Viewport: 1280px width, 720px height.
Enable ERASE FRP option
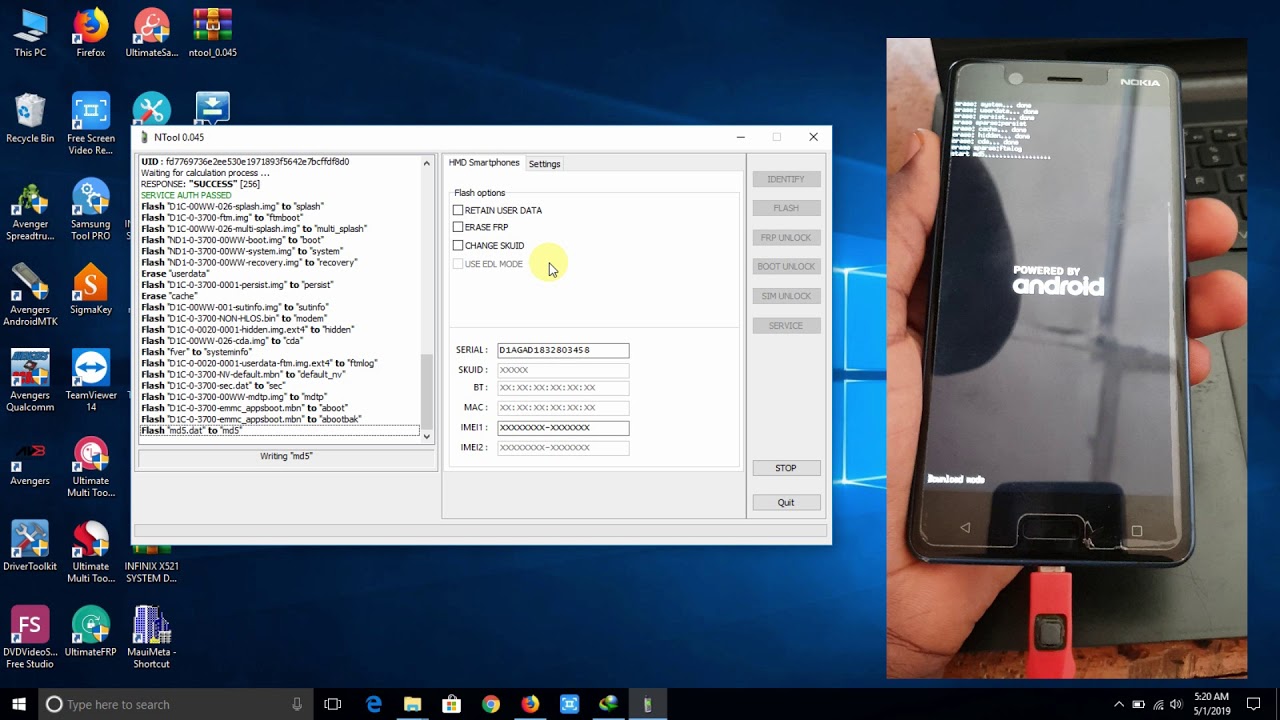tap(458, 227)
